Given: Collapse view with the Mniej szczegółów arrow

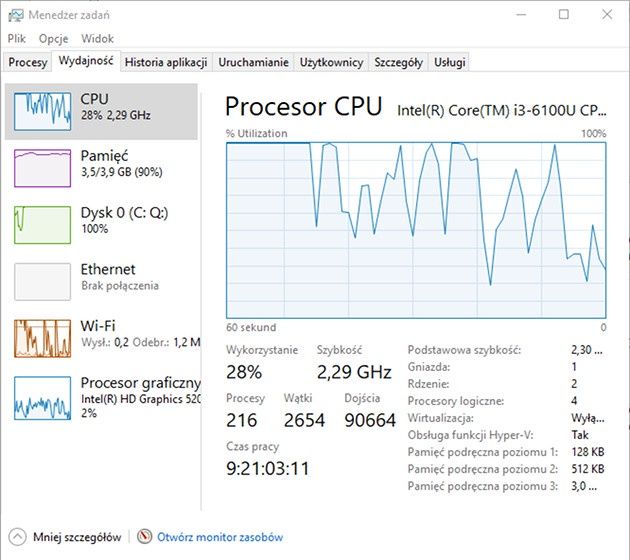Looking at the screenshot, I should point(17,537).
